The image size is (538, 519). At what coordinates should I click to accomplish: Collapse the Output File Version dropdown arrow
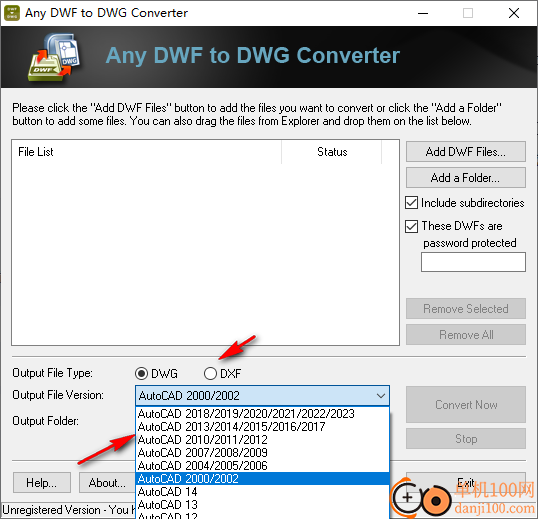[381, 396]
